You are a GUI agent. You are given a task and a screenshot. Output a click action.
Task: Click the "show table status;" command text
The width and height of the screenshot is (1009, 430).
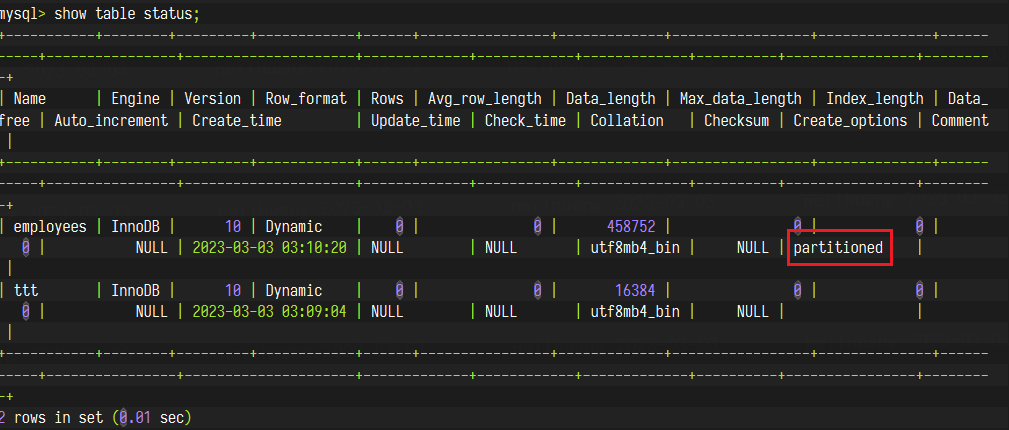coord(127,14)
